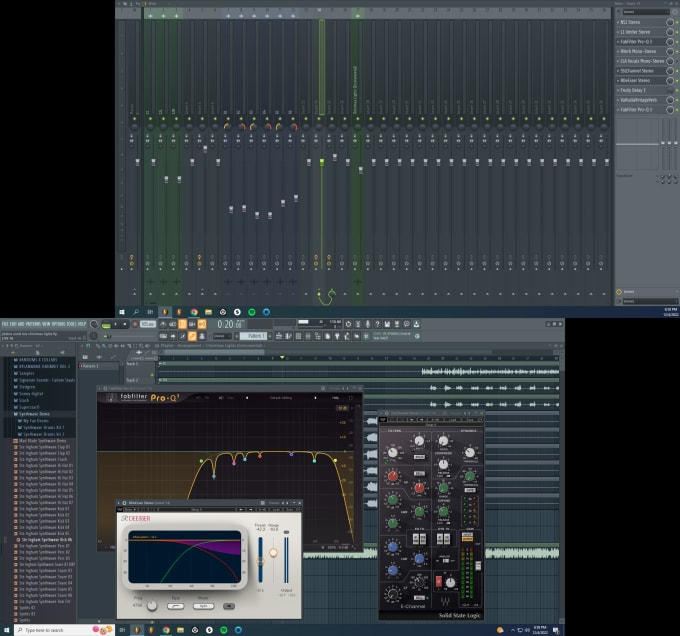Viewport: 680px width, 636px height.
Task: Click the download content library icon
Action: point(416,324)
